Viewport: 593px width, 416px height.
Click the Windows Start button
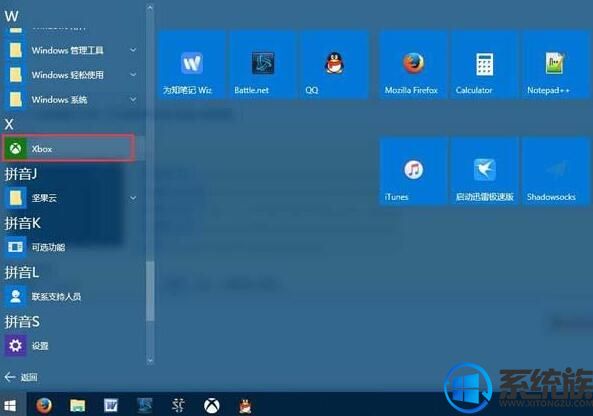tap(11, 405)
